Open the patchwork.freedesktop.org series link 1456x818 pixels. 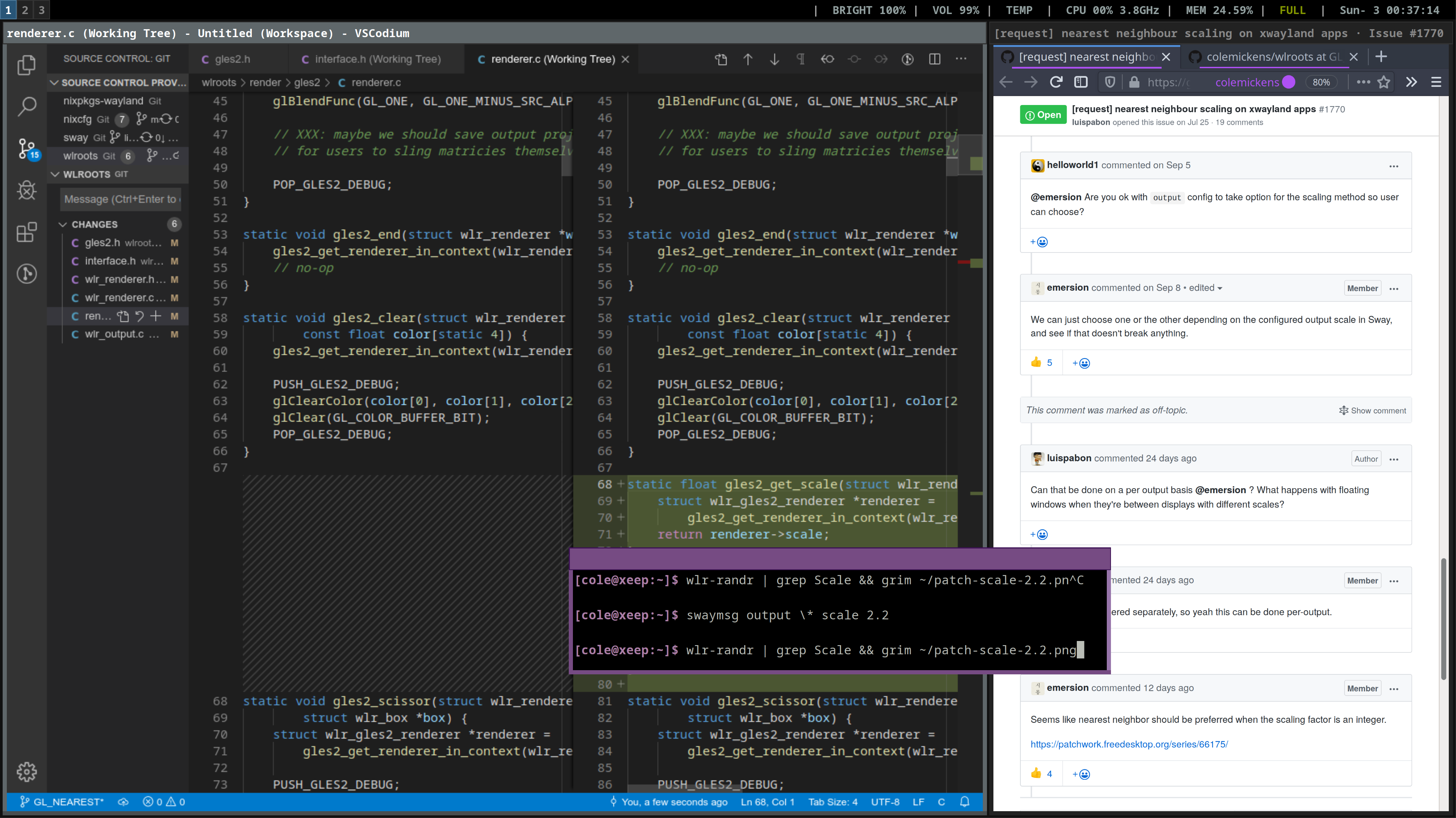click(x=1129, y=744)
